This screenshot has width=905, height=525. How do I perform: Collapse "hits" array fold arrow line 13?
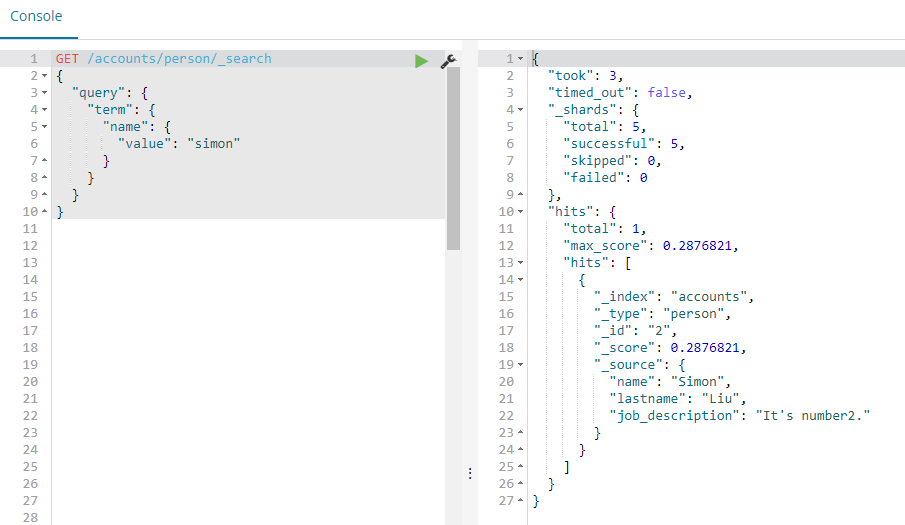click(x=520, y=262)
